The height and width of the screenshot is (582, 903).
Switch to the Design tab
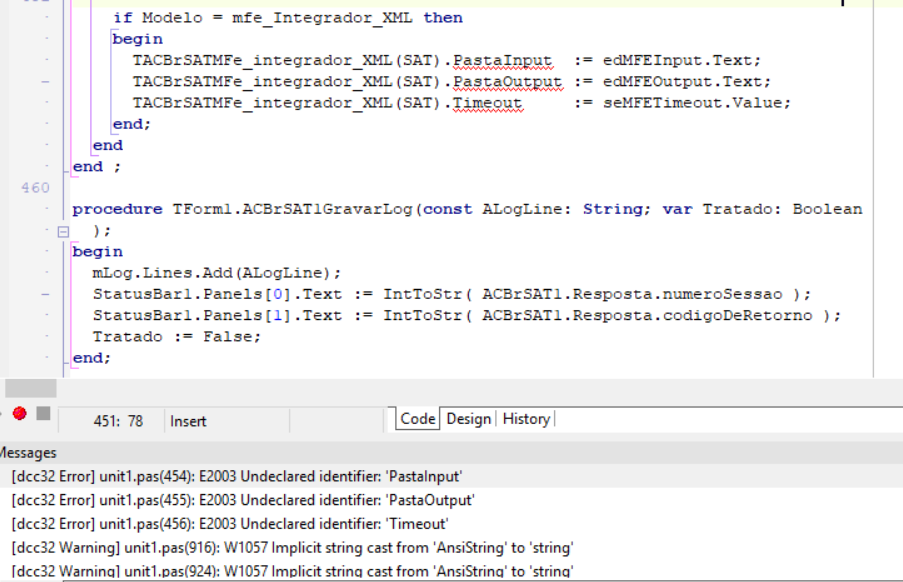click(469, 419)
